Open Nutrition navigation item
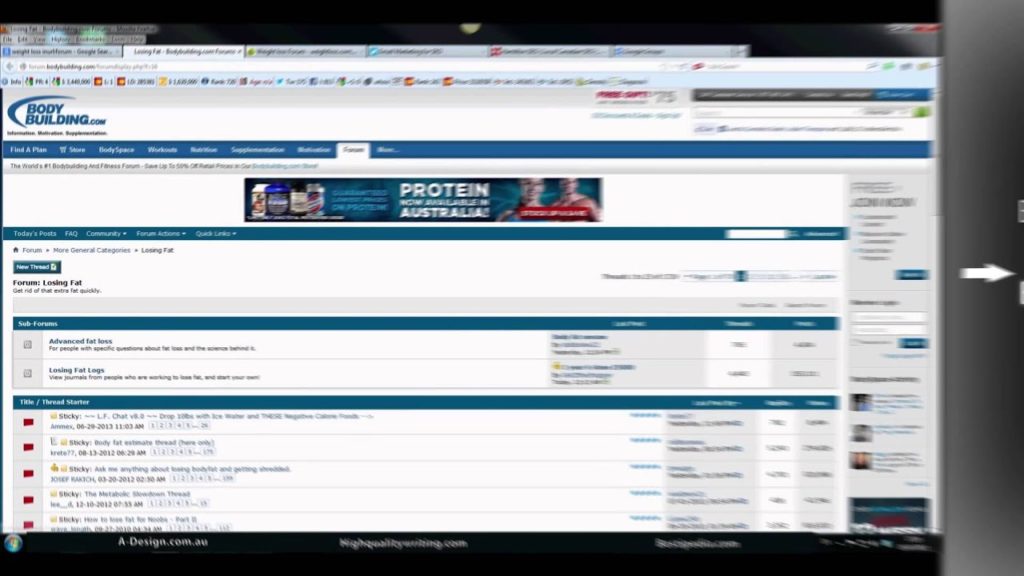 pyautogui.click(x=203, y=150)
